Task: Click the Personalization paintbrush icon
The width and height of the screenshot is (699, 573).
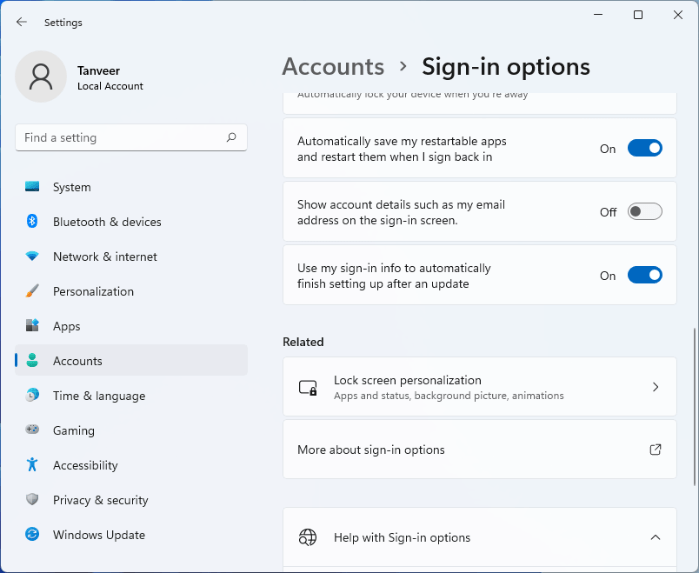Action: point(33,292)
